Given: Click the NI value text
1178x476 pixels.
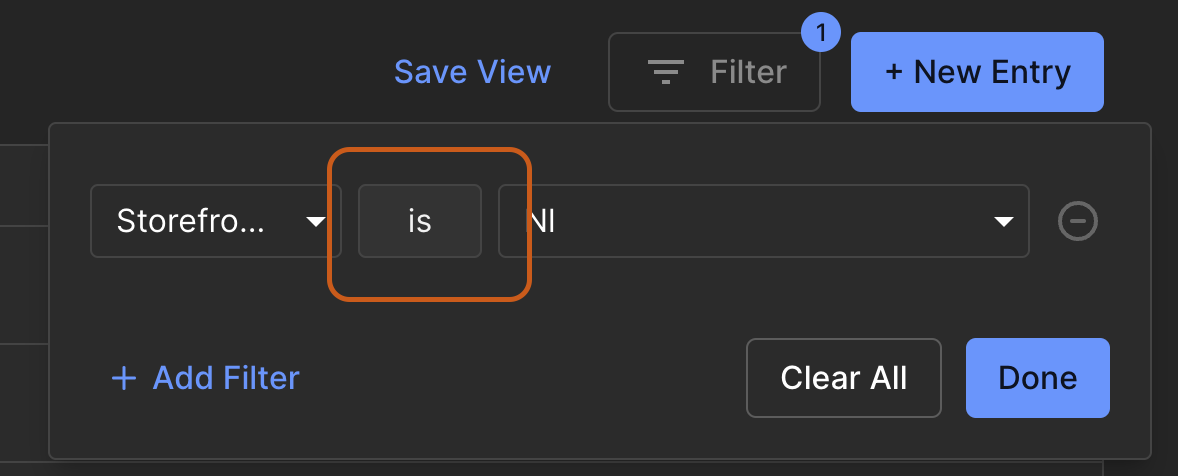Looking at the screenshot, I should (541, 221).
